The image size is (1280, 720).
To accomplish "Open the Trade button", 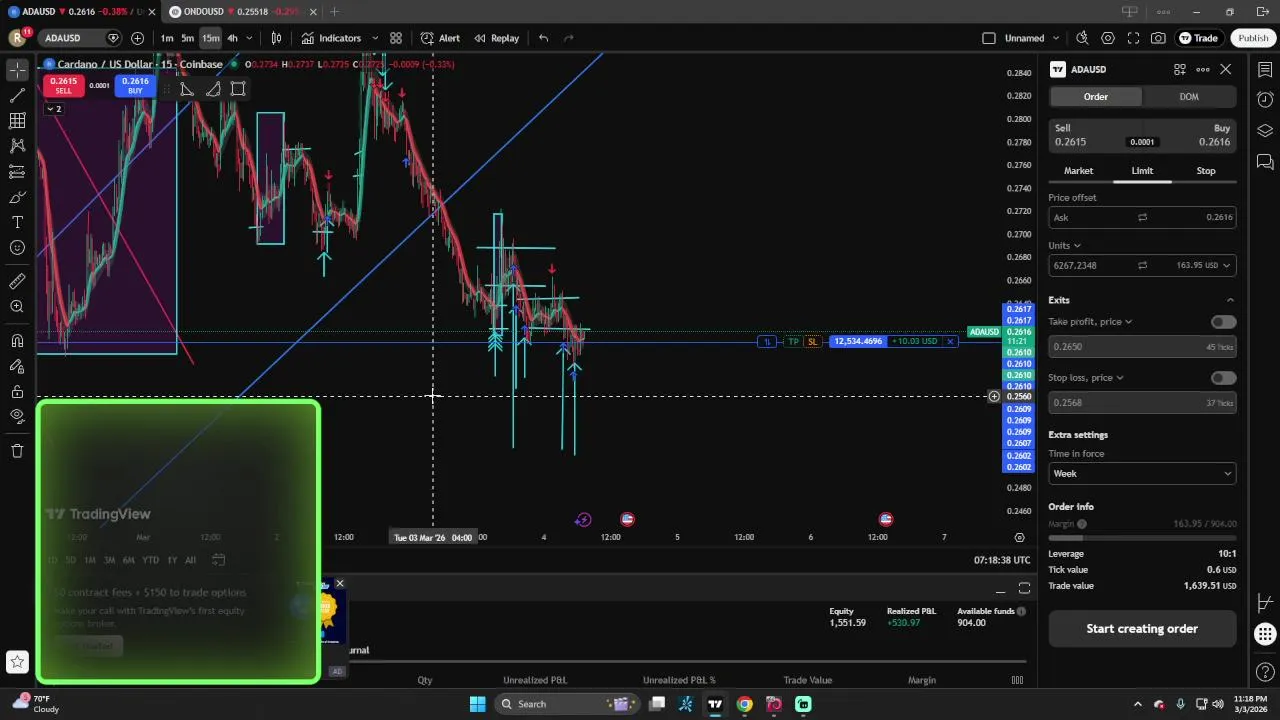I will [1198, 38].
